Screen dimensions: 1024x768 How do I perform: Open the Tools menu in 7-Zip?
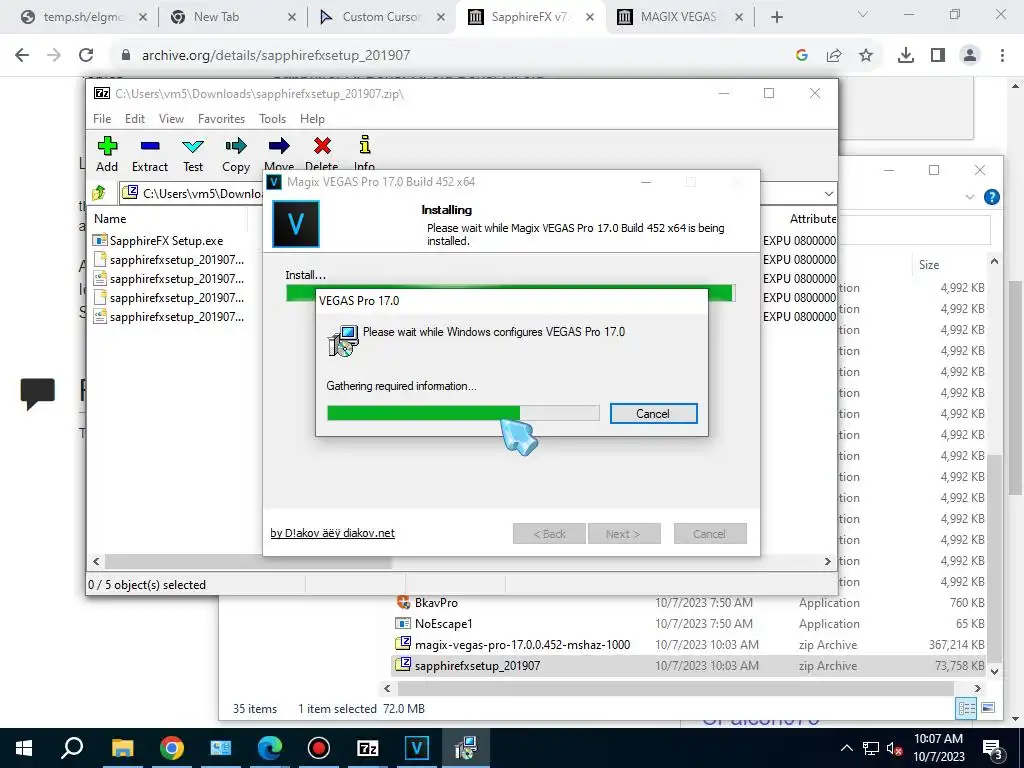click(272, 119)
